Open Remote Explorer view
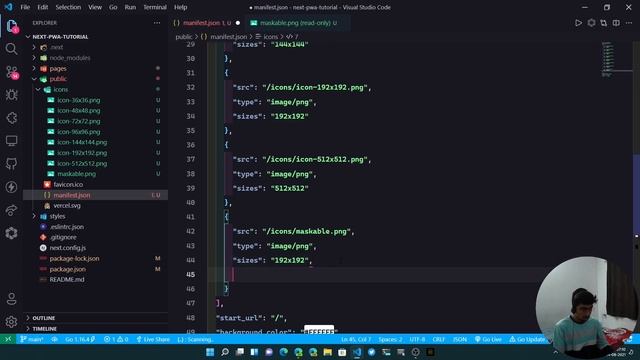 (11, 141)
